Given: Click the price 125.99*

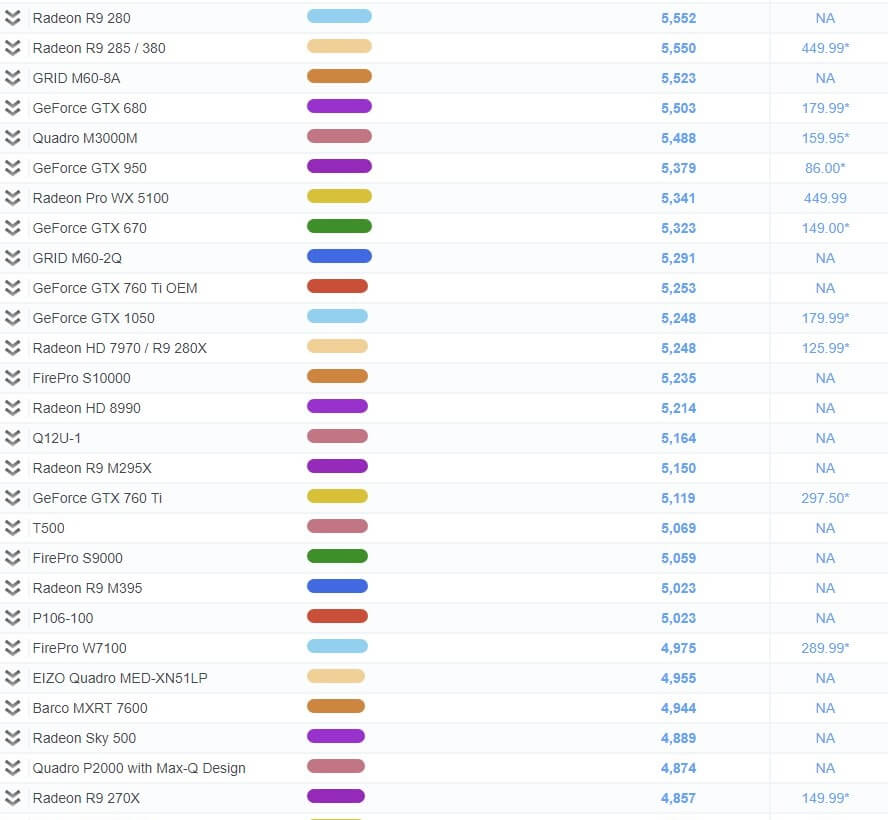Looking at the screenshot, I should tap(825, 348).
